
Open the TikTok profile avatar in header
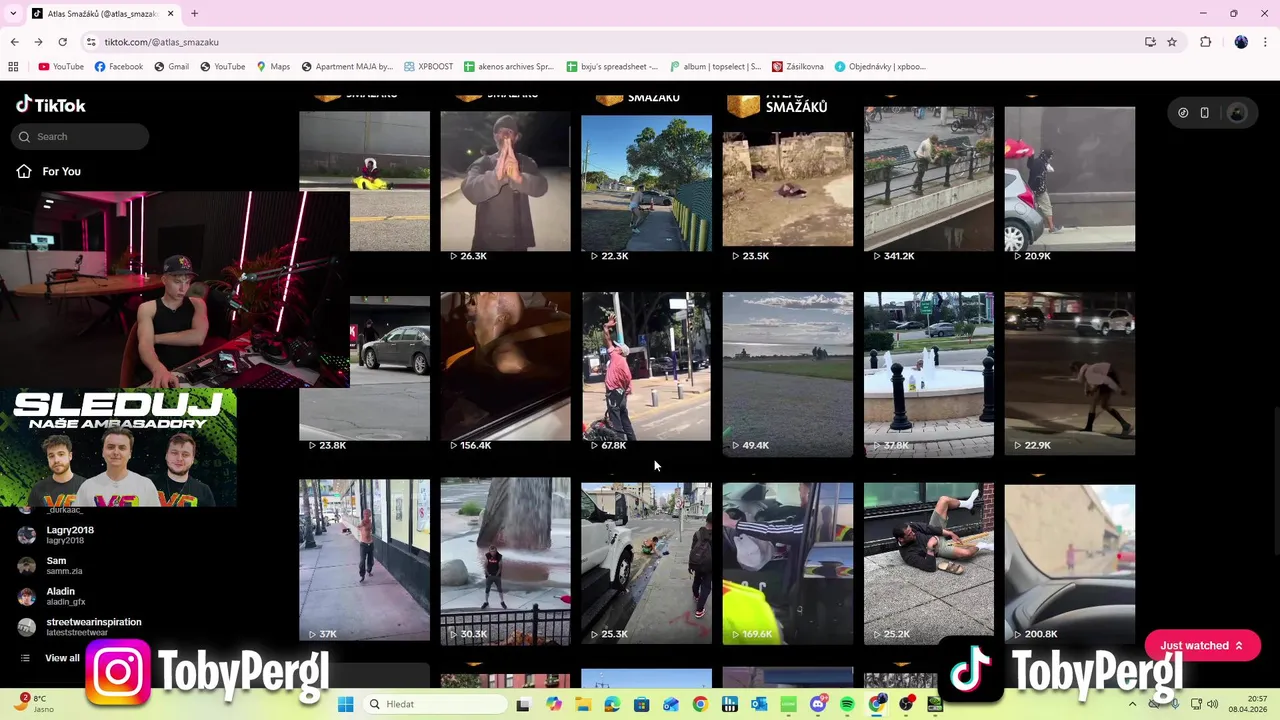1237,113
